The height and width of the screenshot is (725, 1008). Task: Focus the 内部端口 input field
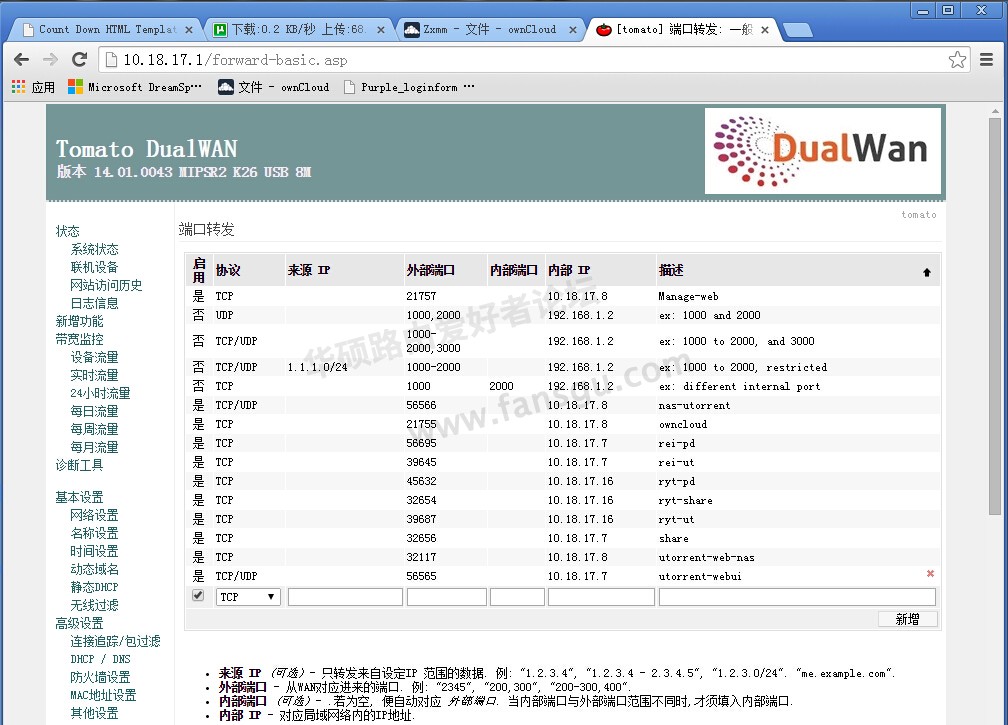[518, 597]
